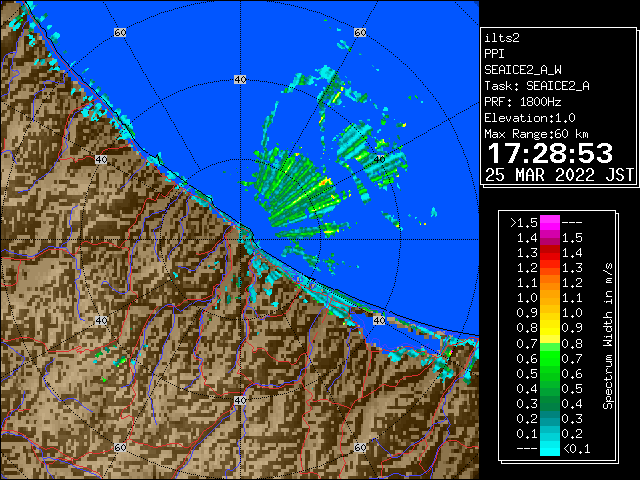640x480 pixels.
Task: Click the 'PPI' scan type text
Action: 494,54
